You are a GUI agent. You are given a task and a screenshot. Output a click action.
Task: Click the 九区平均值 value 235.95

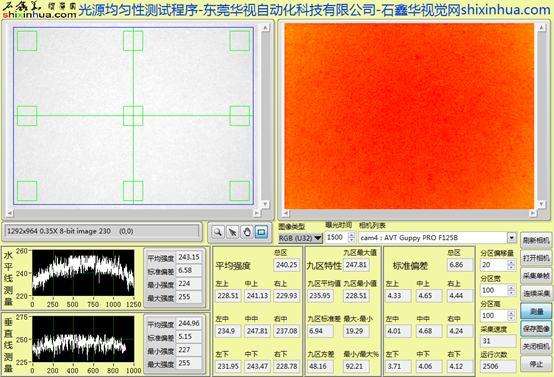coord(320,295)
